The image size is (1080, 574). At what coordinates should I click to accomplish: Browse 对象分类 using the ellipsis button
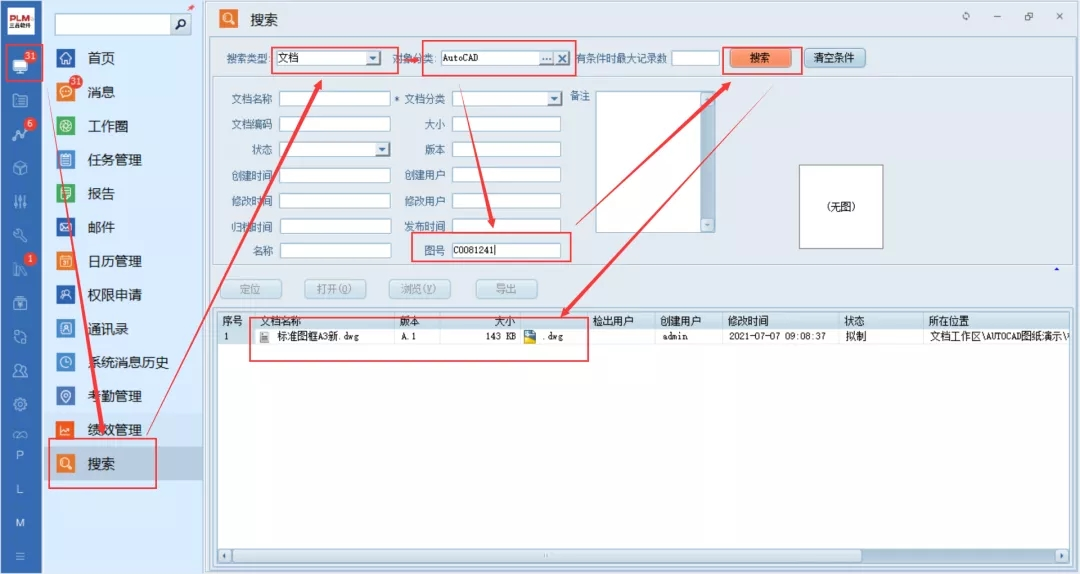pos(546,59)
